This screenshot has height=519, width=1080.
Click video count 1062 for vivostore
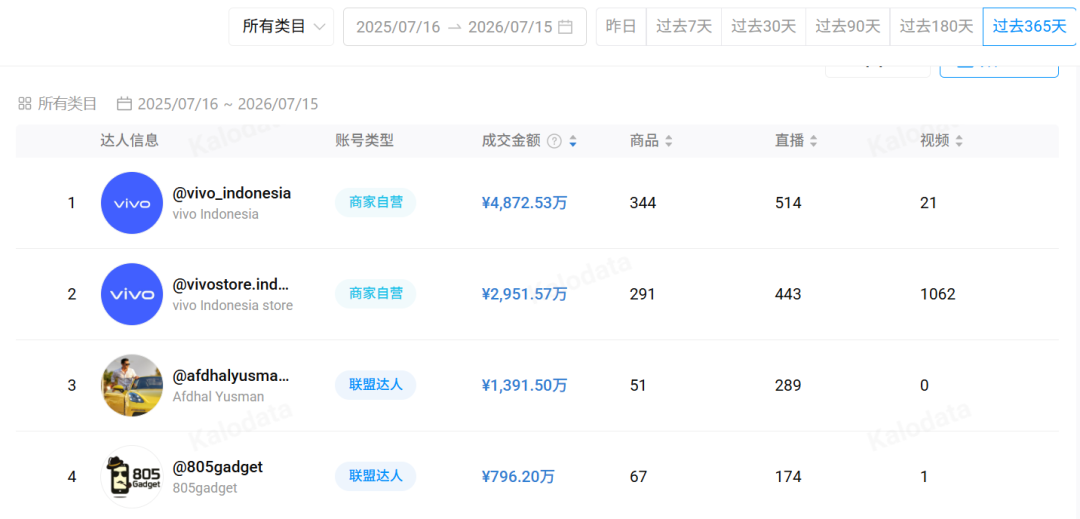(938, 295)
